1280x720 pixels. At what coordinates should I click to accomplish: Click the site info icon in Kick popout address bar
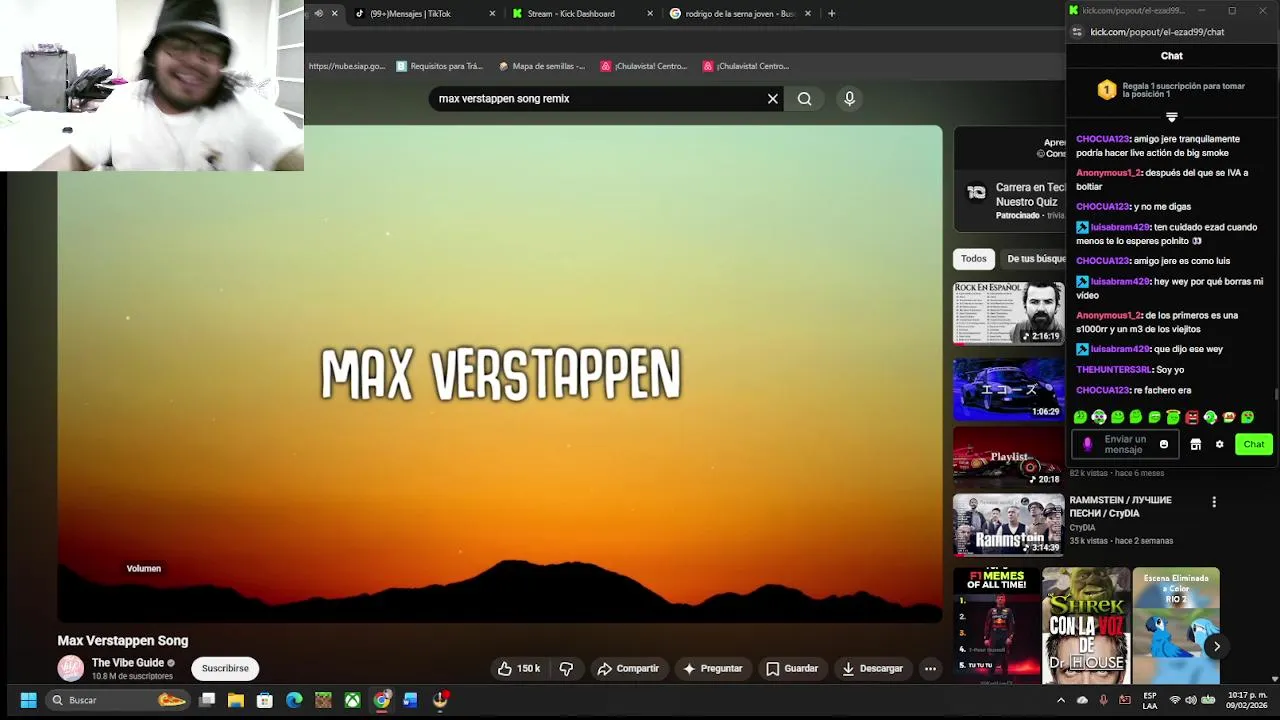[x=1077, y=32]
